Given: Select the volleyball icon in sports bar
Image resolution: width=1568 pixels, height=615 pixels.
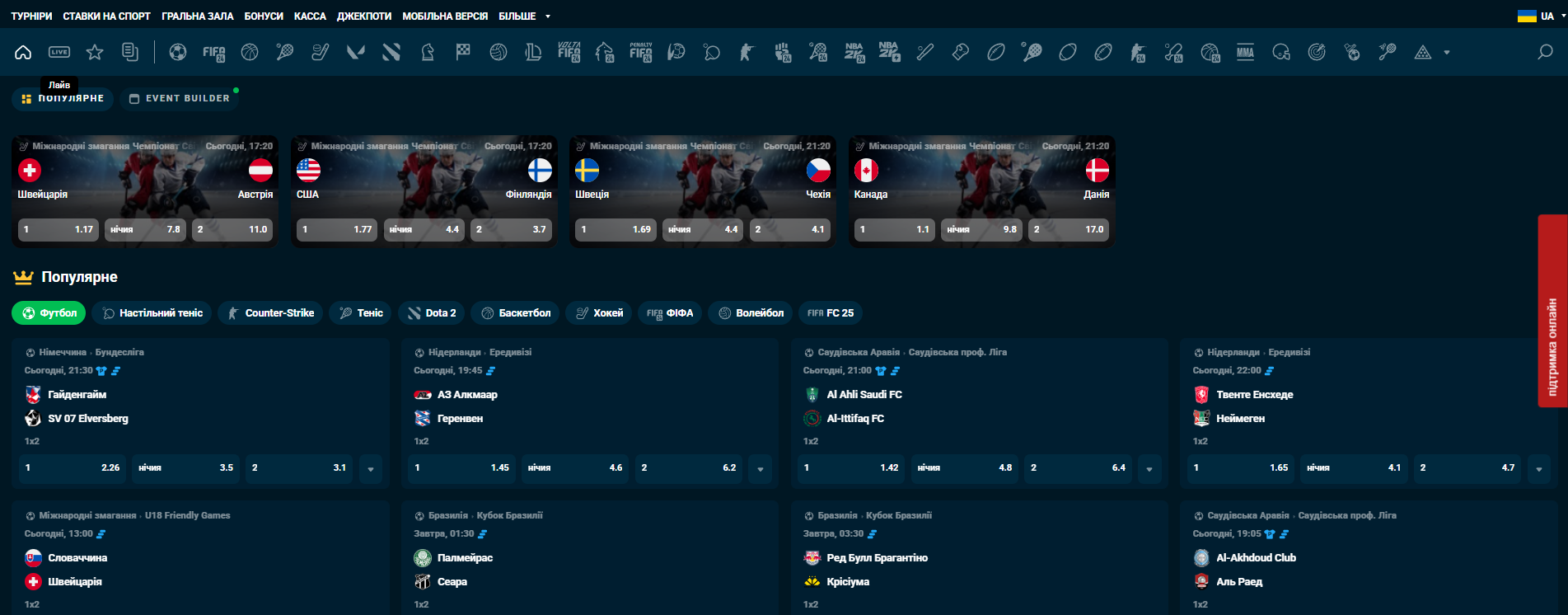Looking at the screenshot, I should click(498, 53).
